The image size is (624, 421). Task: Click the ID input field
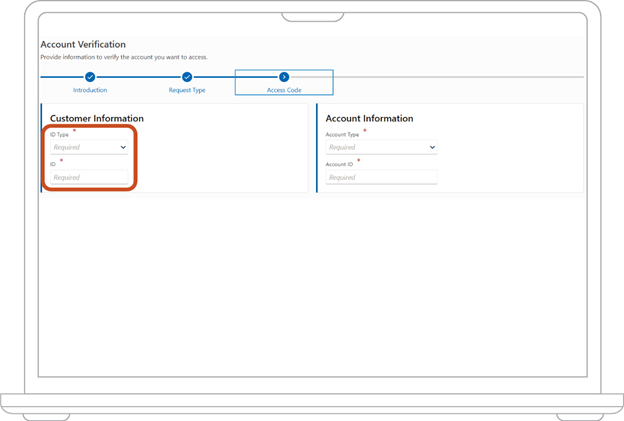89,177
